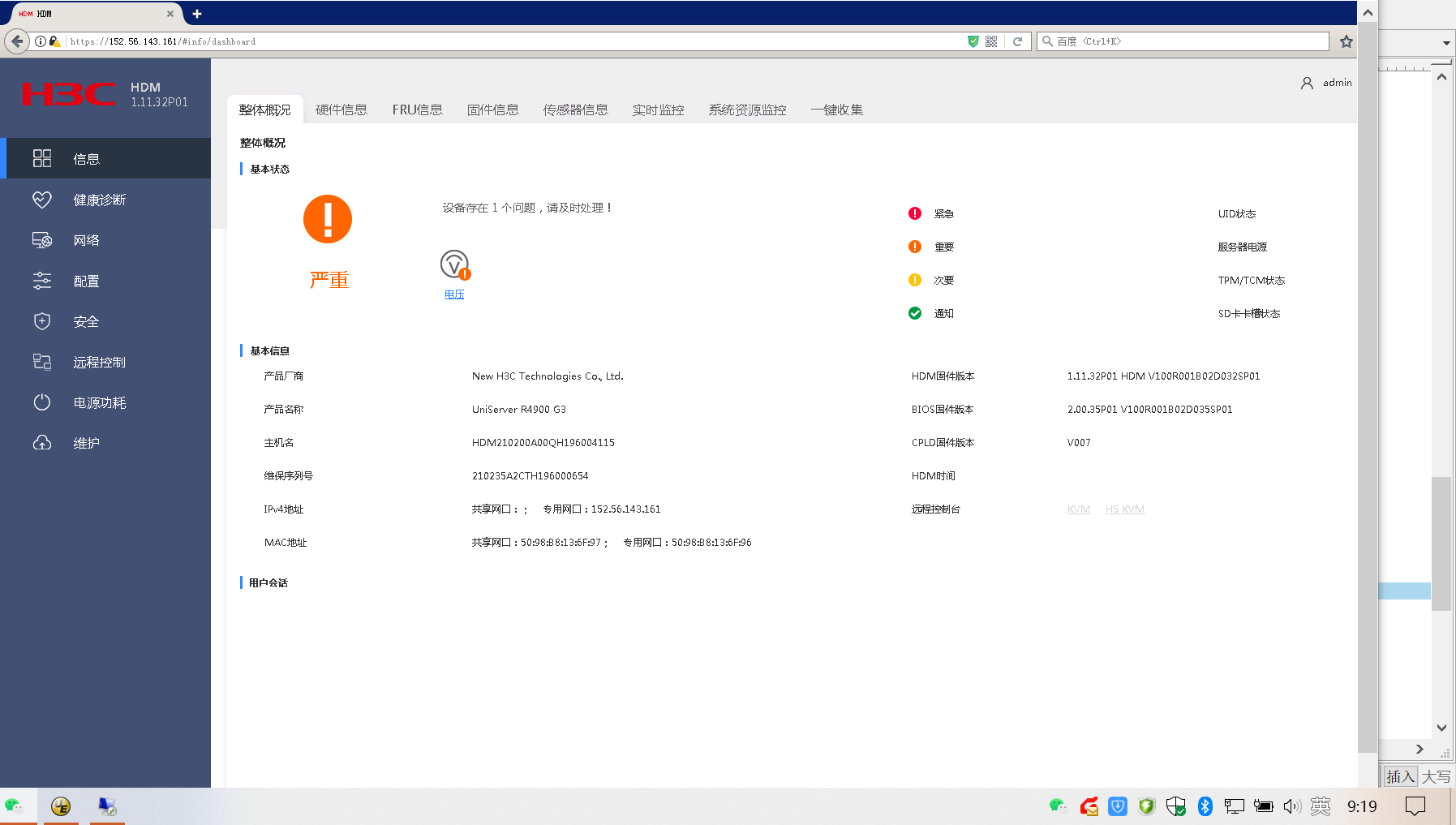Open the 远程控制 remote control icon

pos(42,362)
